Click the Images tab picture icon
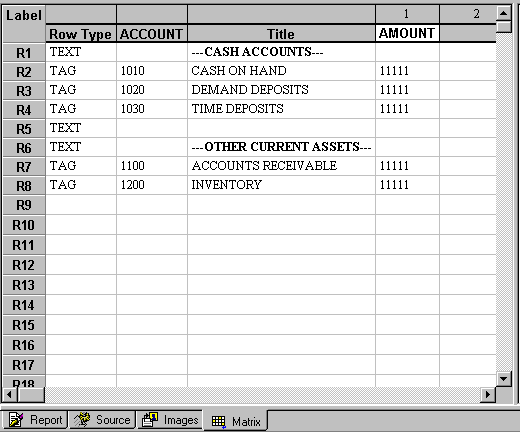Screen dimensions: 520x433 point(150,420)
